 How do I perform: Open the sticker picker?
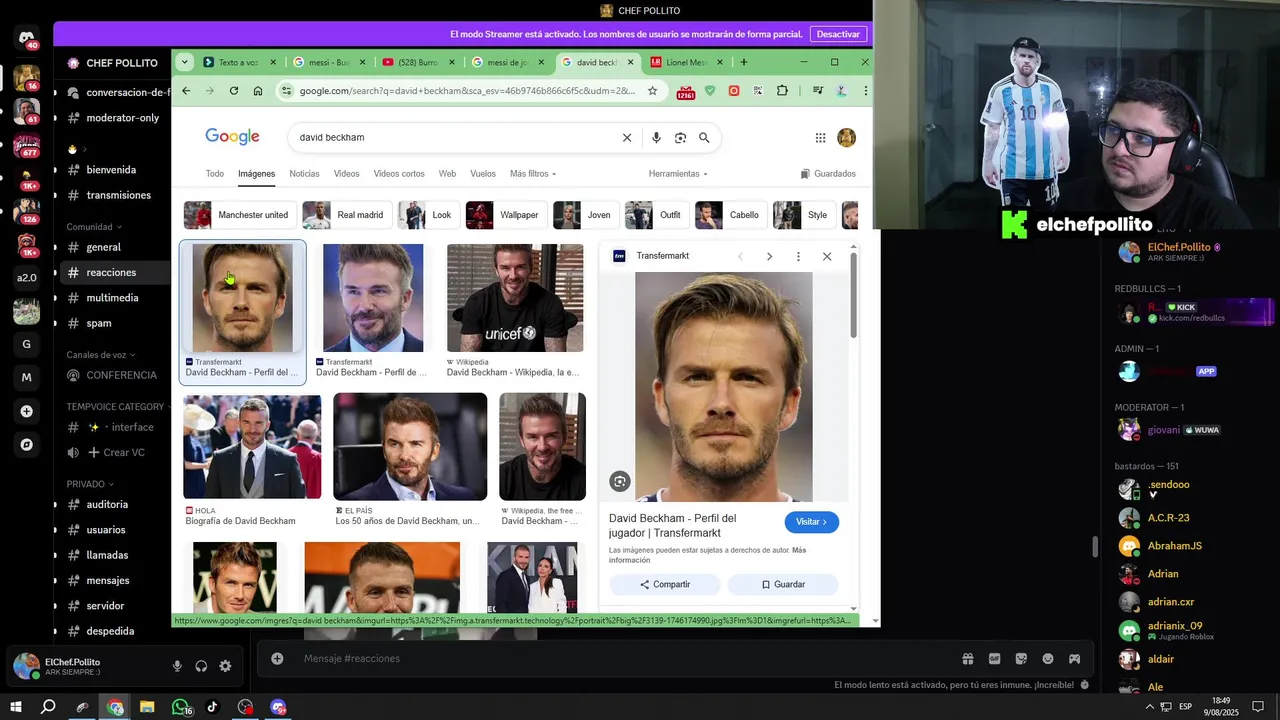tap(1021, 658)
